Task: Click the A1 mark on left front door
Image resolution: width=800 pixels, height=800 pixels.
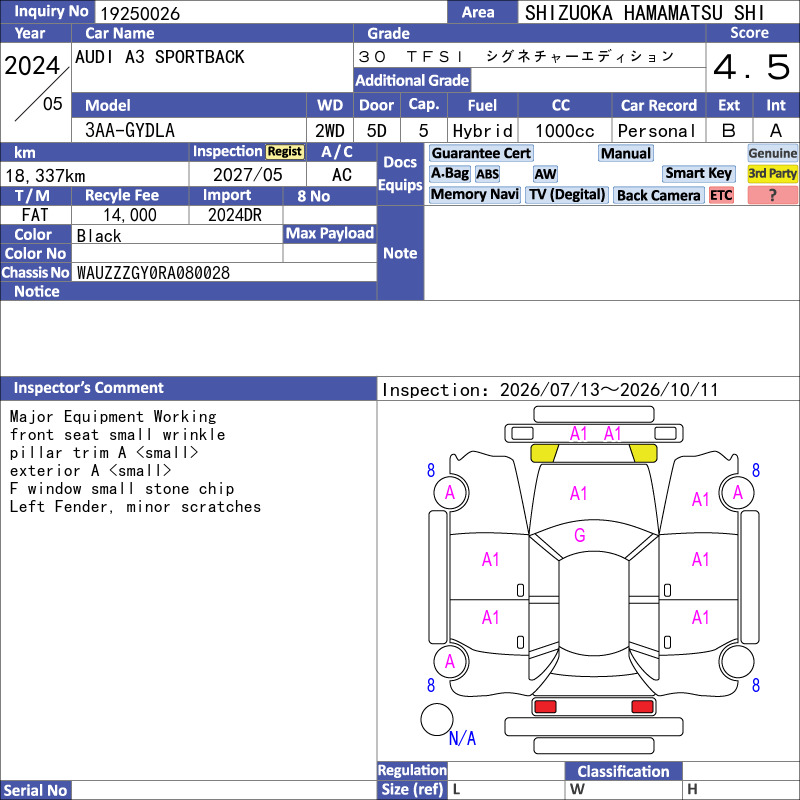Action: coord(490,560)
